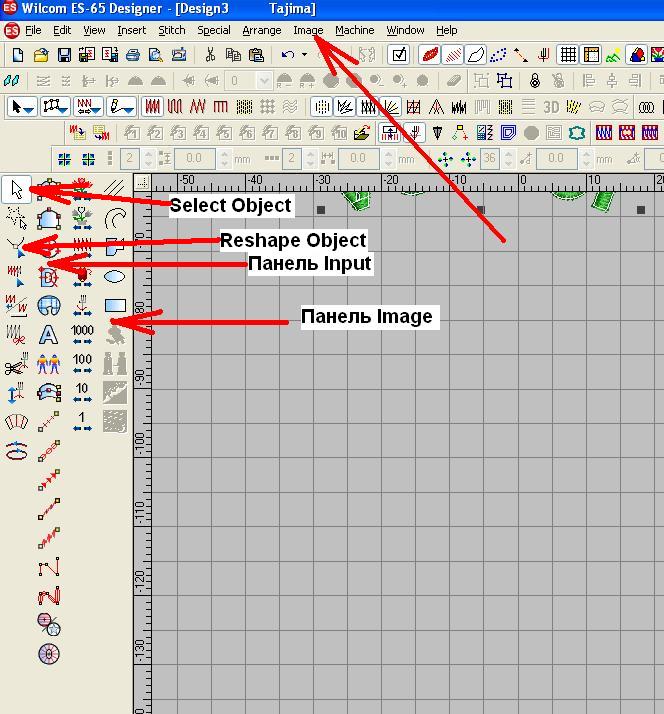Expand the disabled numeric combo box showing 0
This screenshot has height=714, width=664.
pos(264,81)
